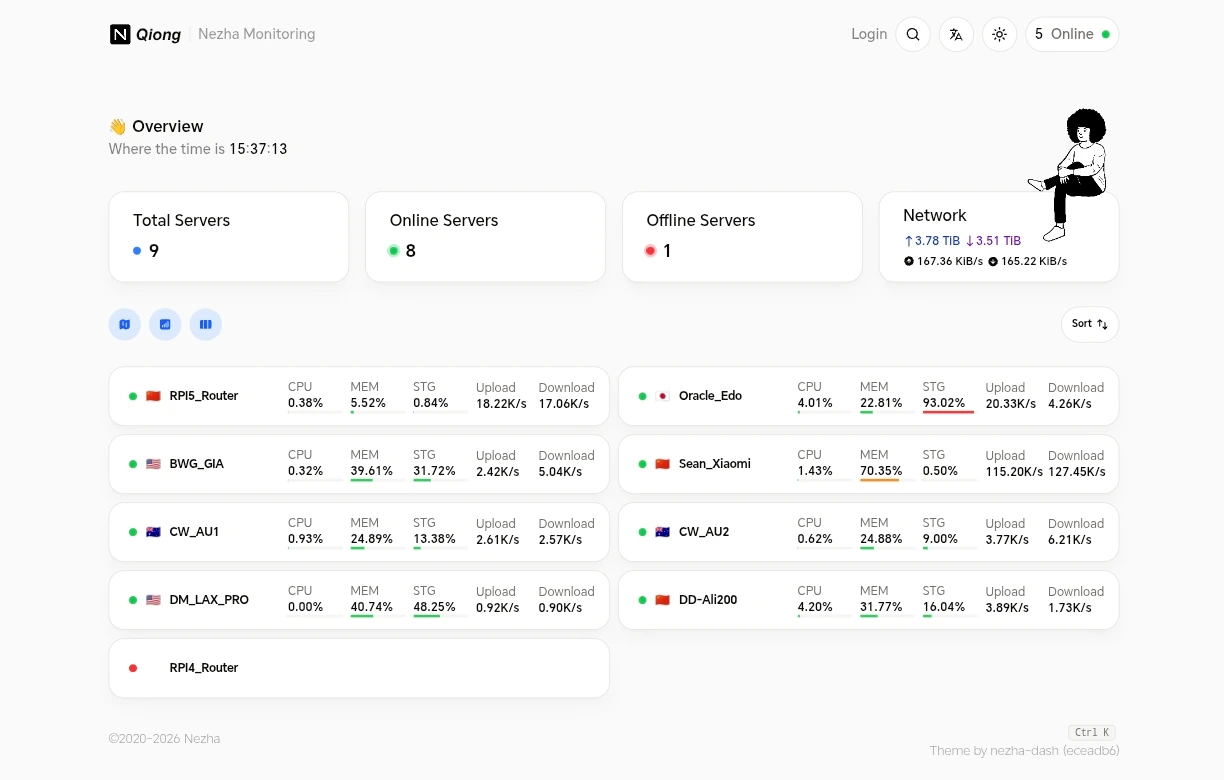Filter by Offline Servers card

[741, 236]
